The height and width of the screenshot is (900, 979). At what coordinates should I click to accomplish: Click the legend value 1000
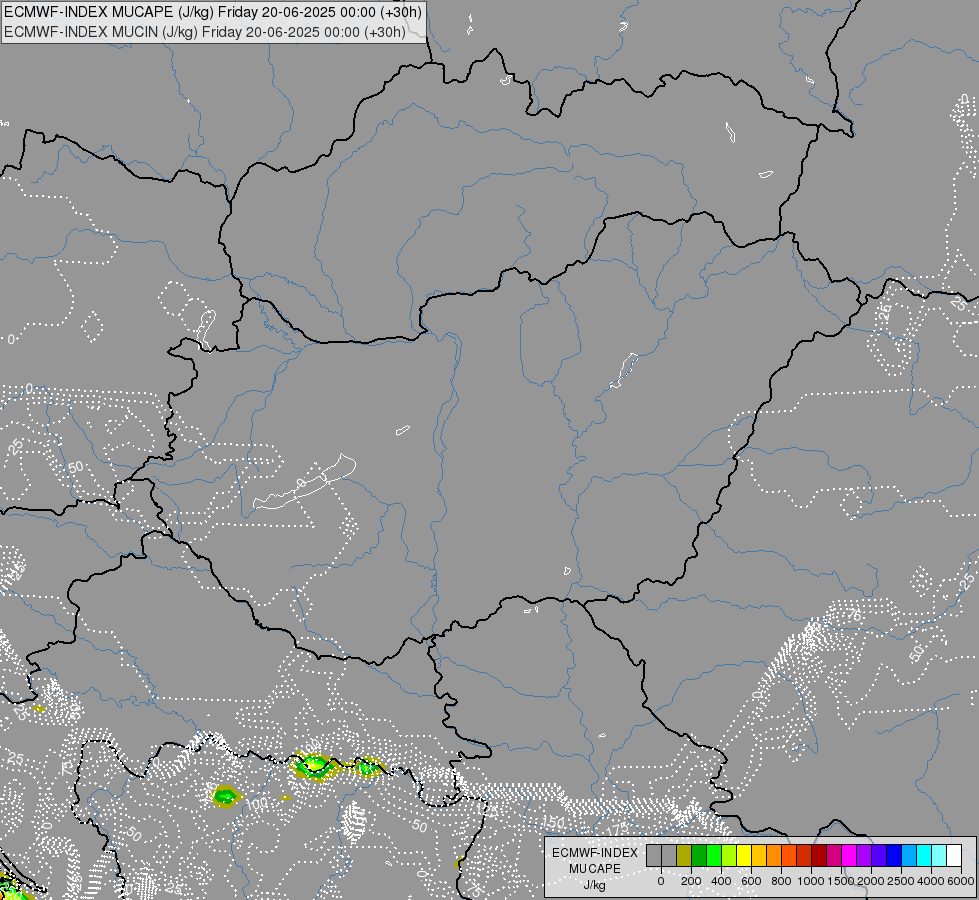click(x=811, y=881)
